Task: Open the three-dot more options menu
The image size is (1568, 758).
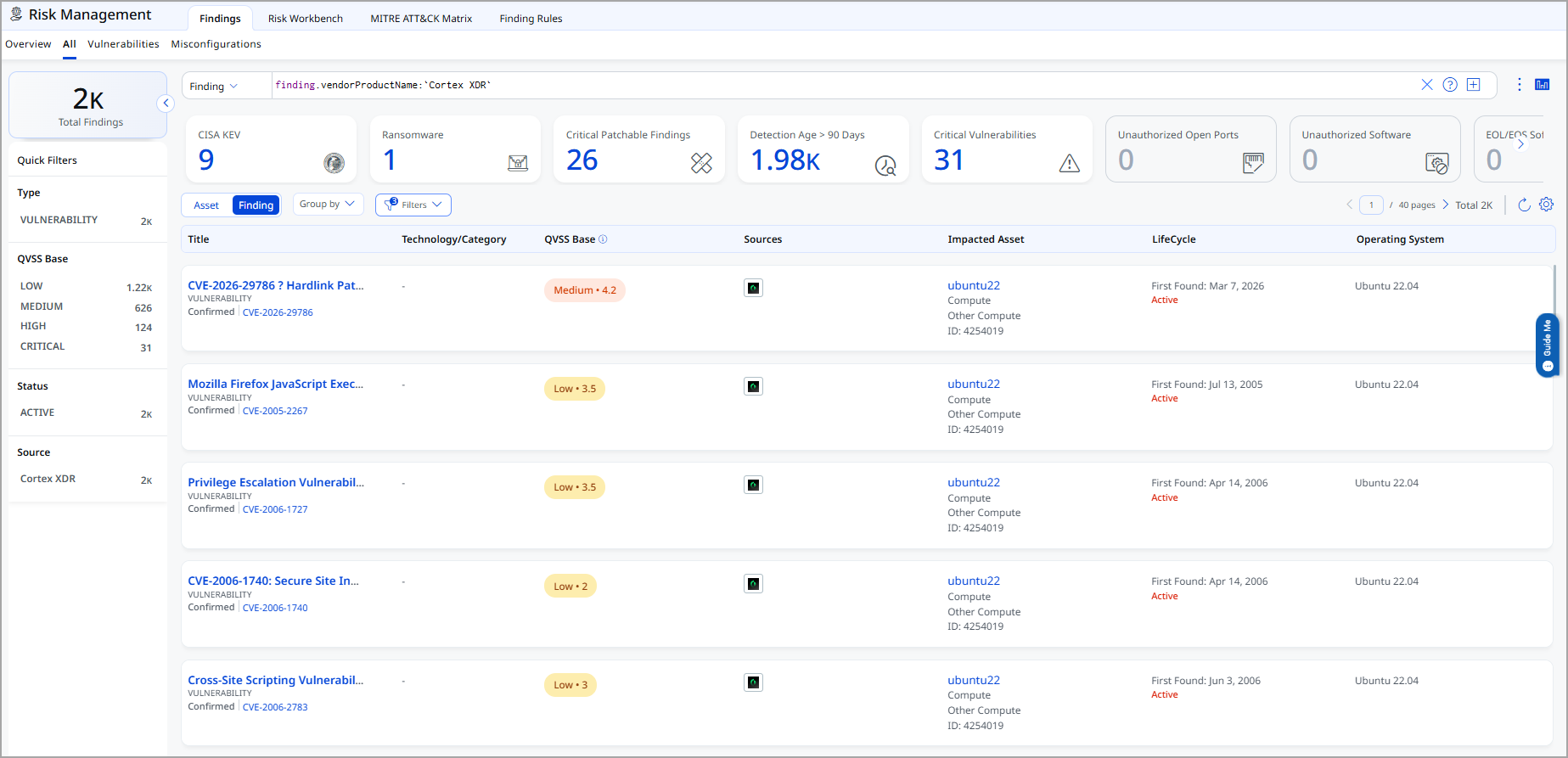Action: tap(1519, 85)
